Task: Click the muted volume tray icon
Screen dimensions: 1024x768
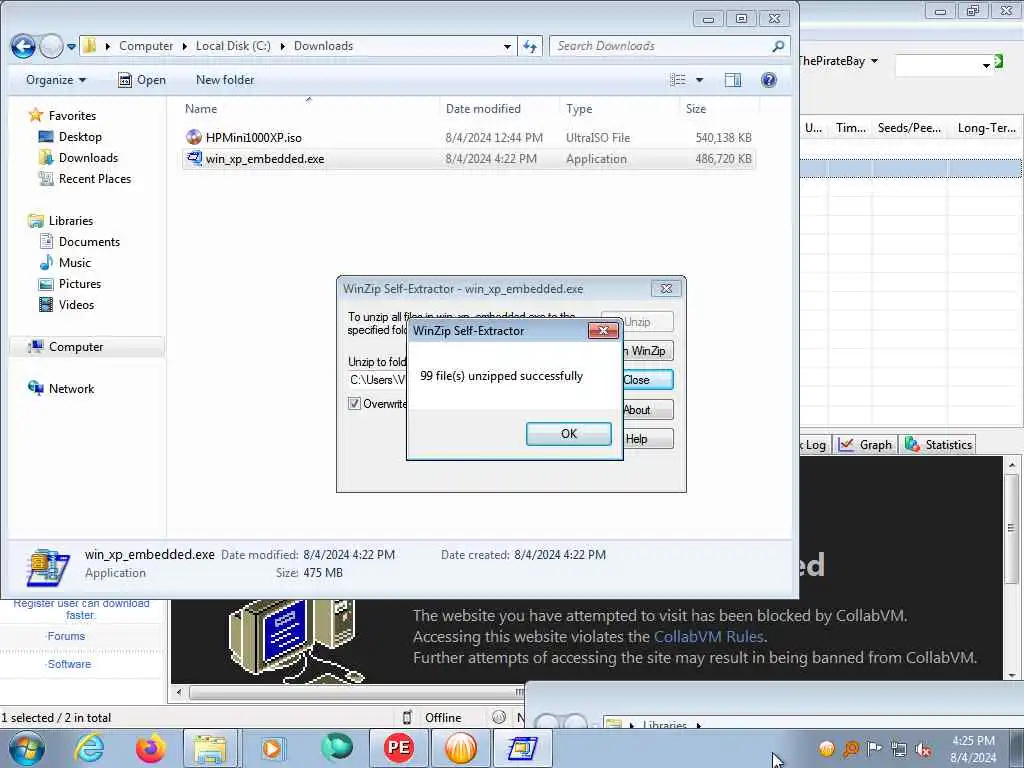Action: (923, 749)
